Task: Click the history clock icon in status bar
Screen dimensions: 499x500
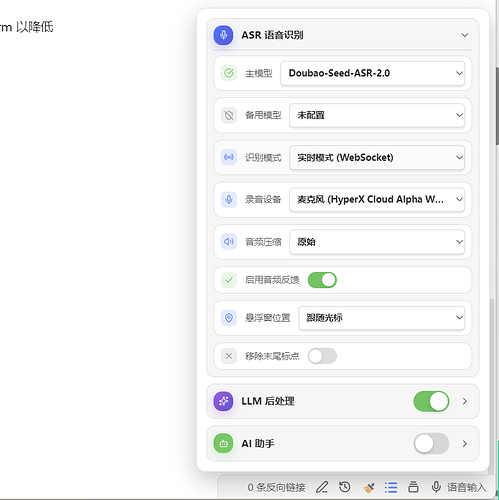Action: click(345, 487)
